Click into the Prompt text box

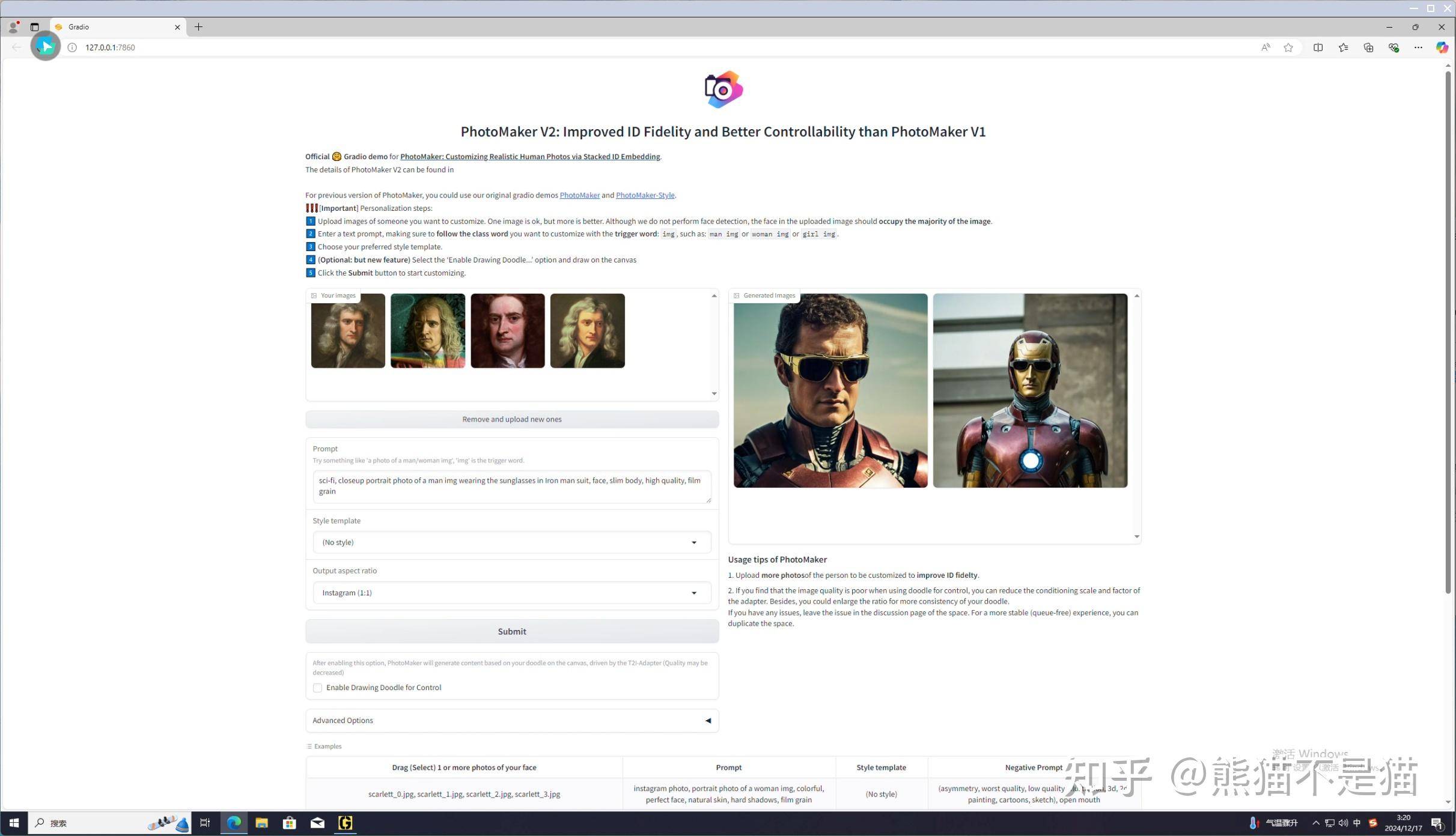tap(512, 486)
